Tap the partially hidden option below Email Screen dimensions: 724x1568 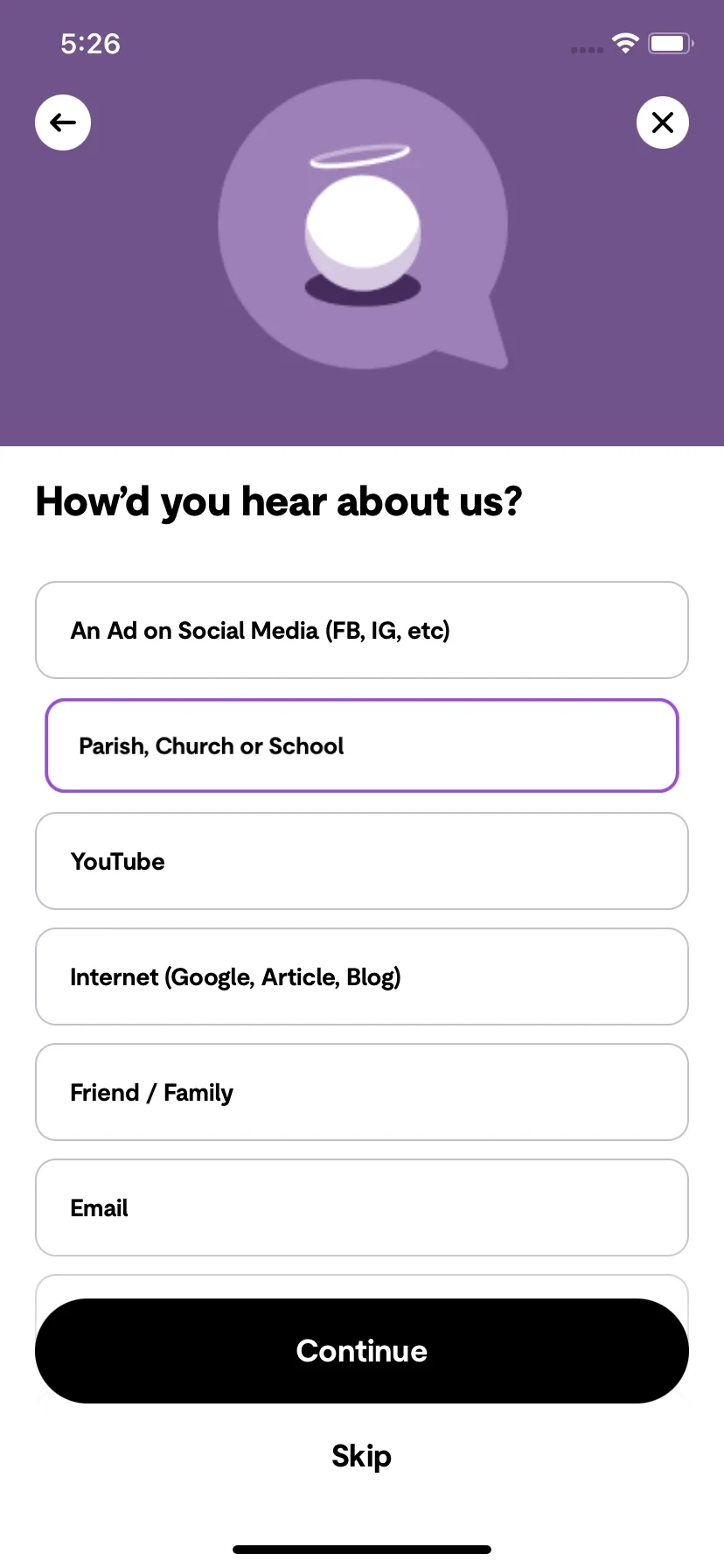[362, 1286]
